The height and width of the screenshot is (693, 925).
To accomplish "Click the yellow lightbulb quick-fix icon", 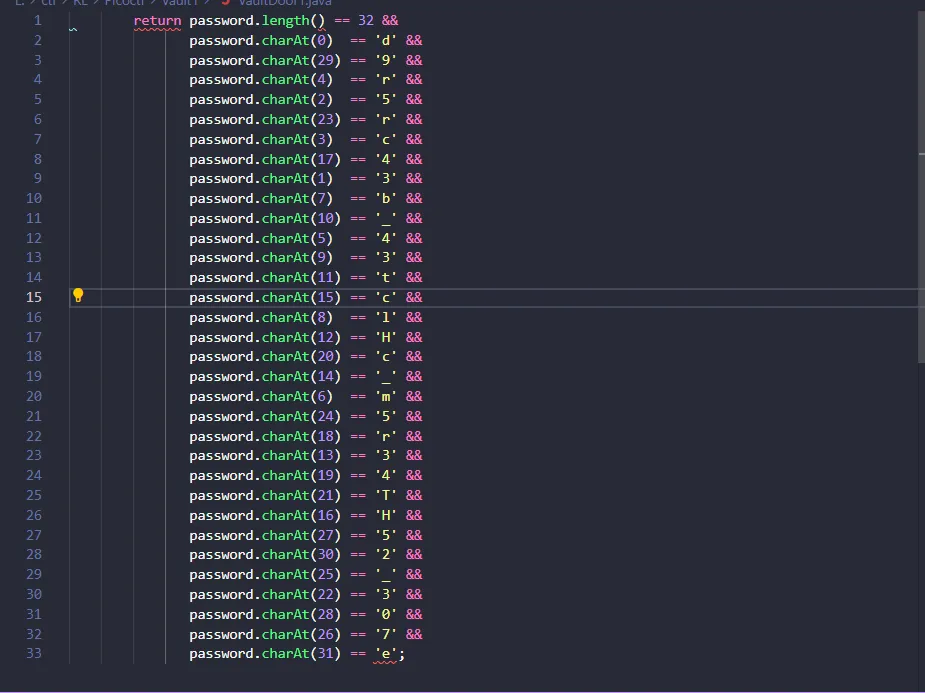I will click(78, 295).
